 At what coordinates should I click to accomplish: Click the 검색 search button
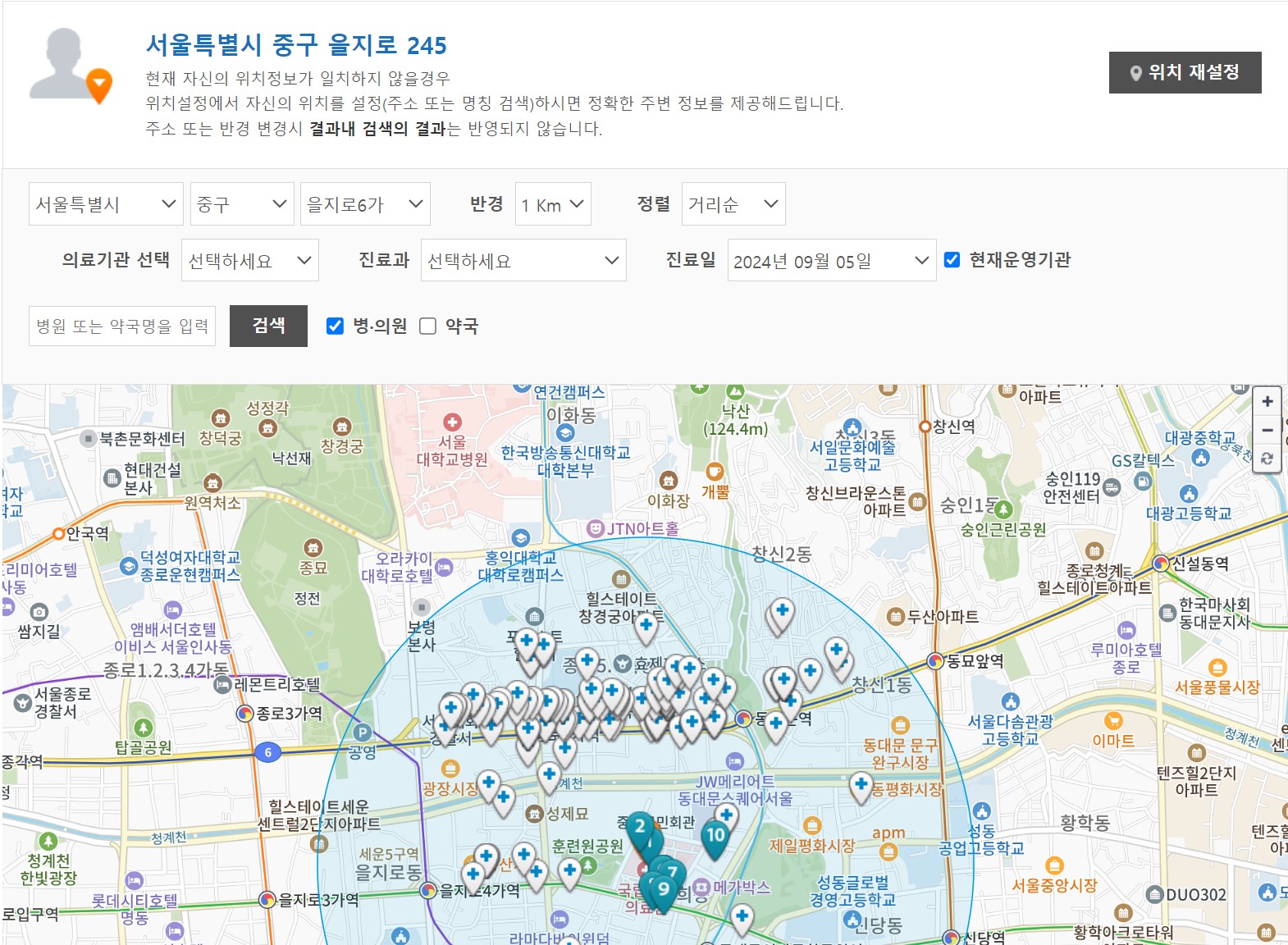click(x=268, y=326)
